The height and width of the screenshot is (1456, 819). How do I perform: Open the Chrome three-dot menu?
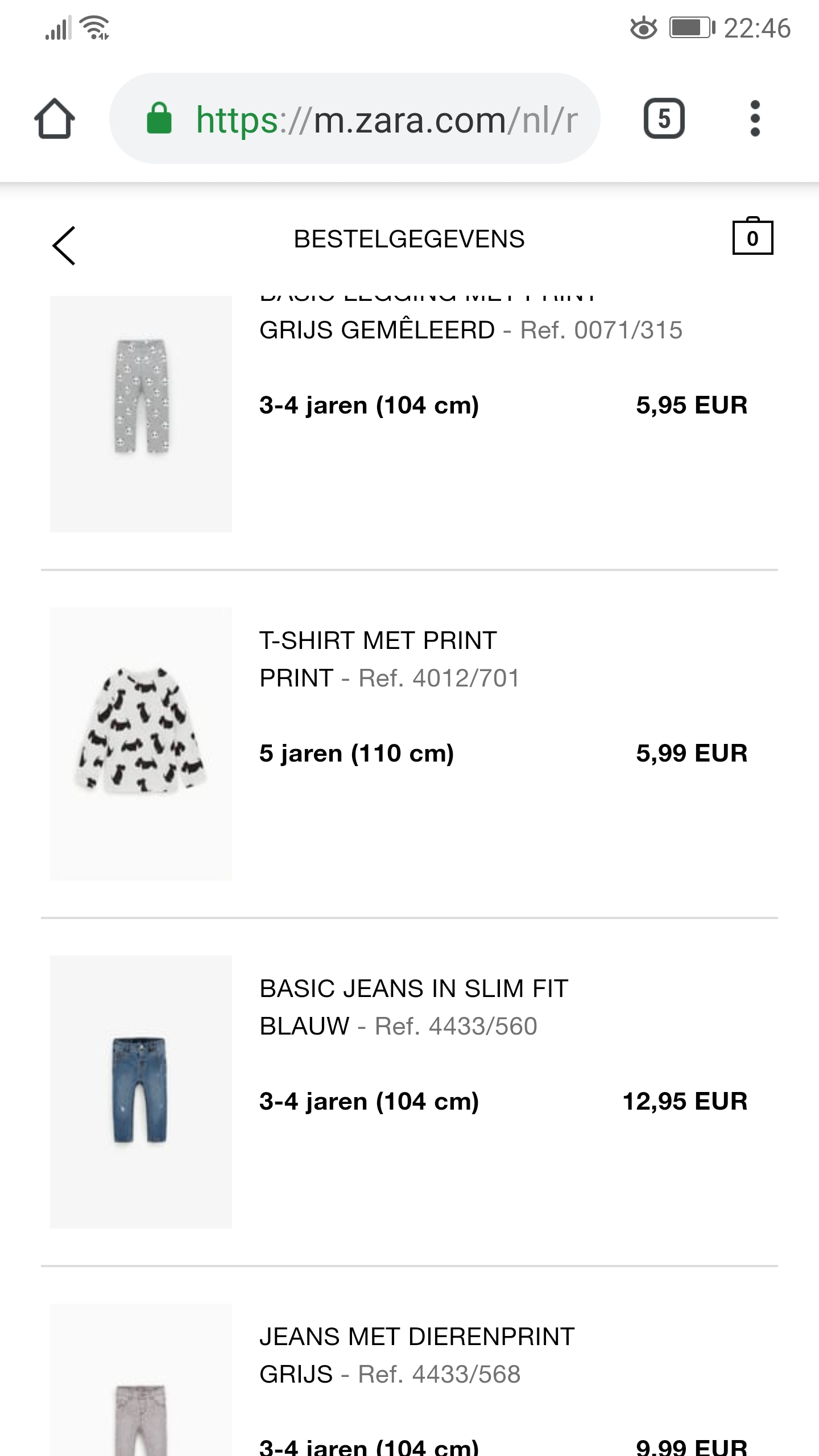tap(755, 119)
